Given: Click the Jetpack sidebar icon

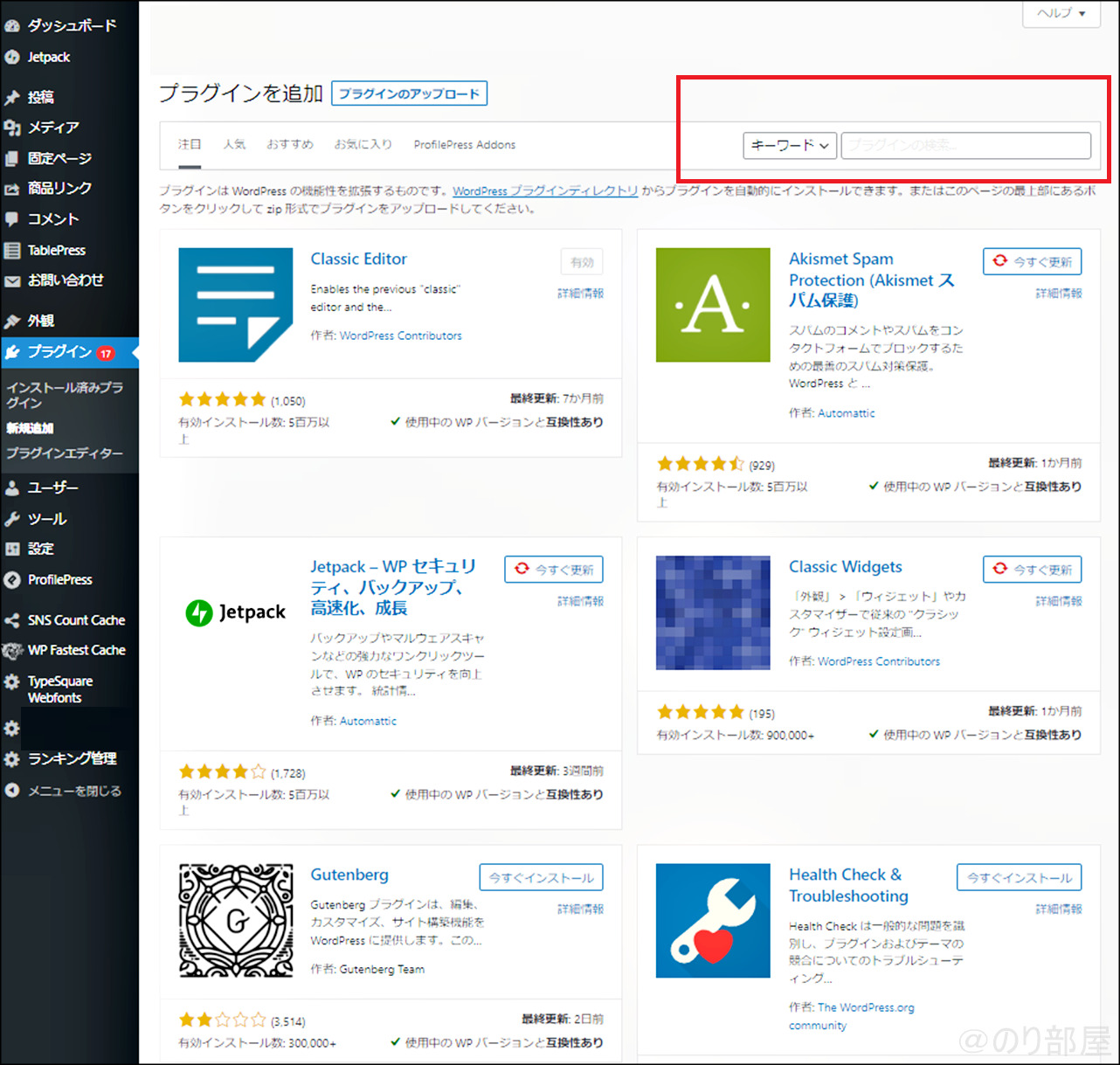Looking at the screenshot, I should coord(12,58).
